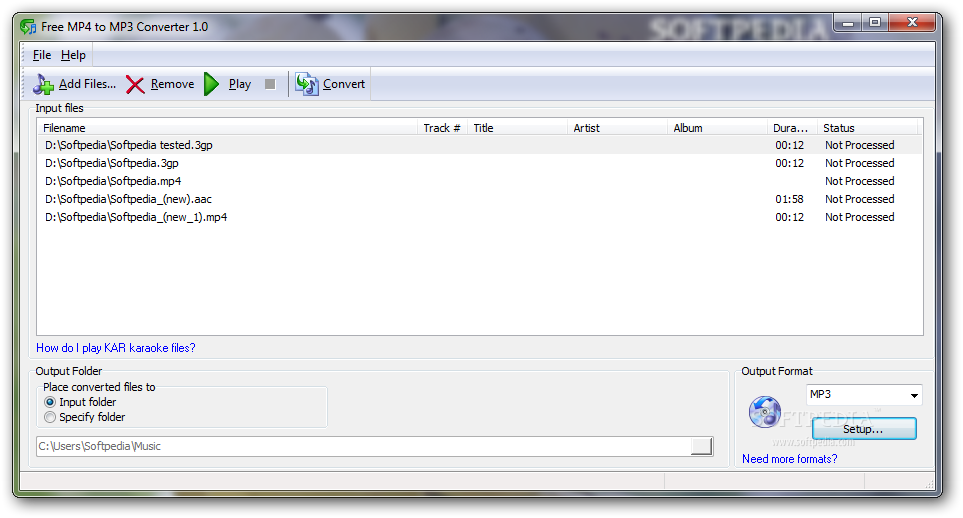
Task: Click the Play toolbar label
Action: point(240,84)
